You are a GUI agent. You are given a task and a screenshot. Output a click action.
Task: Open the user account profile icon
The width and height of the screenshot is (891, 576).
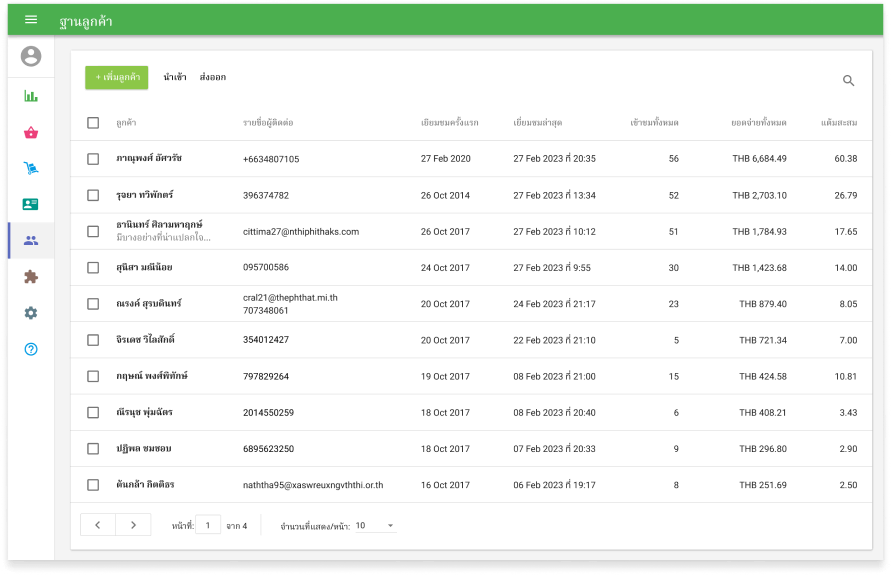pyautogui.click(x=31, y=57)
